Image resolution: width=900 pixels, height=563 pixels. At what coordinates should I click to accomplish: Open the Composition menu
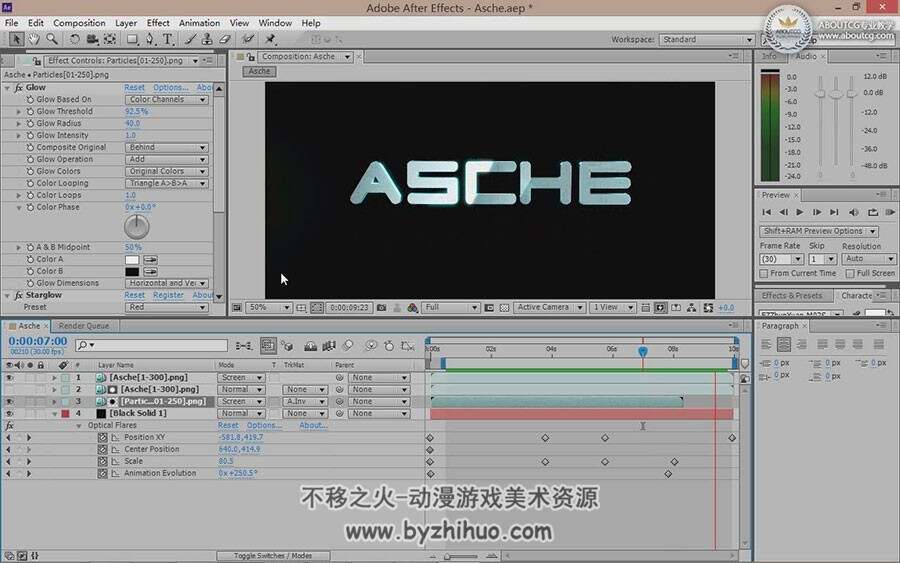click(x=79, y=23)
